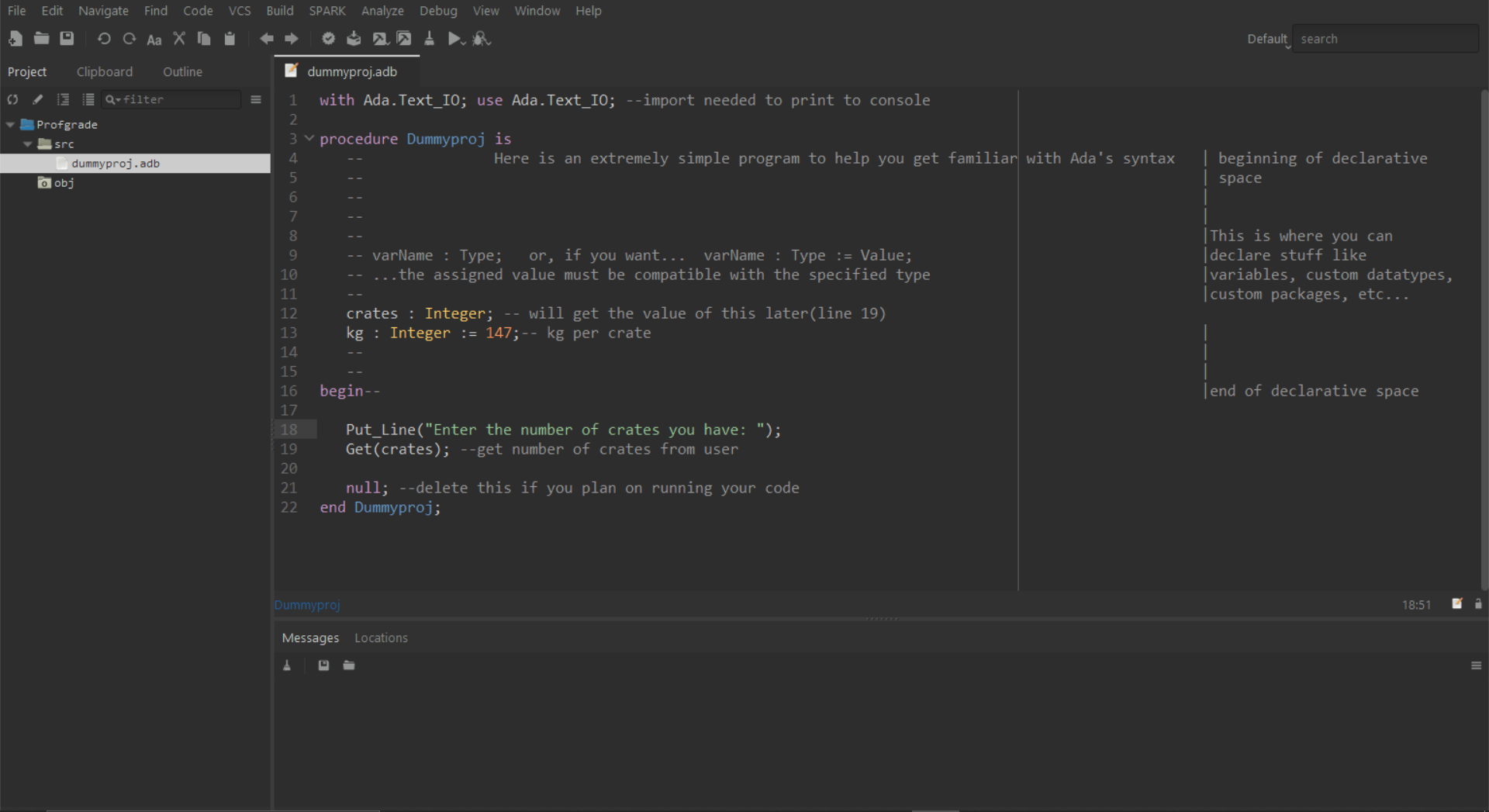Image resolution: width=1489 pixels, height=812 pixels.
Task: Create a new file from the toolbar
Action: pyautogui.click(x=16, y=39)
